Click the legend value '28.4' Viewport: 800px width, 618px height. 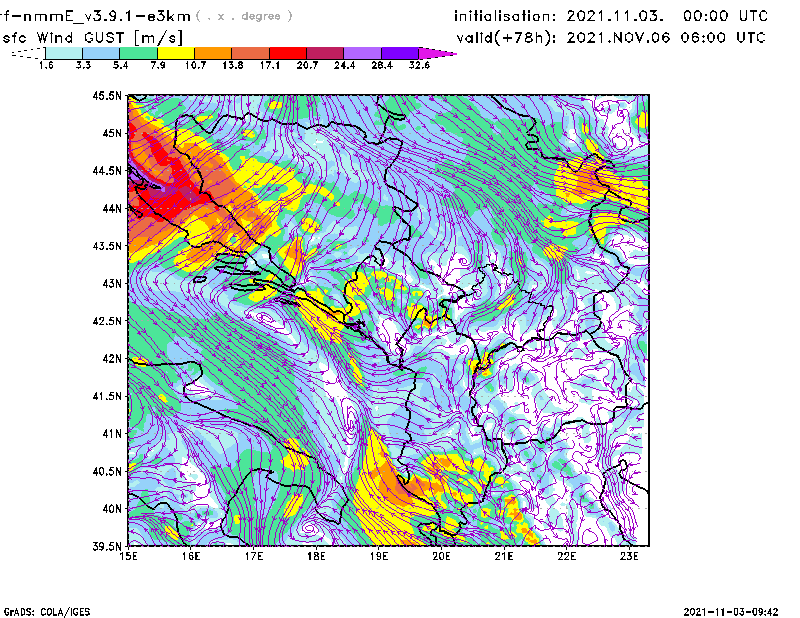[382, 65]
